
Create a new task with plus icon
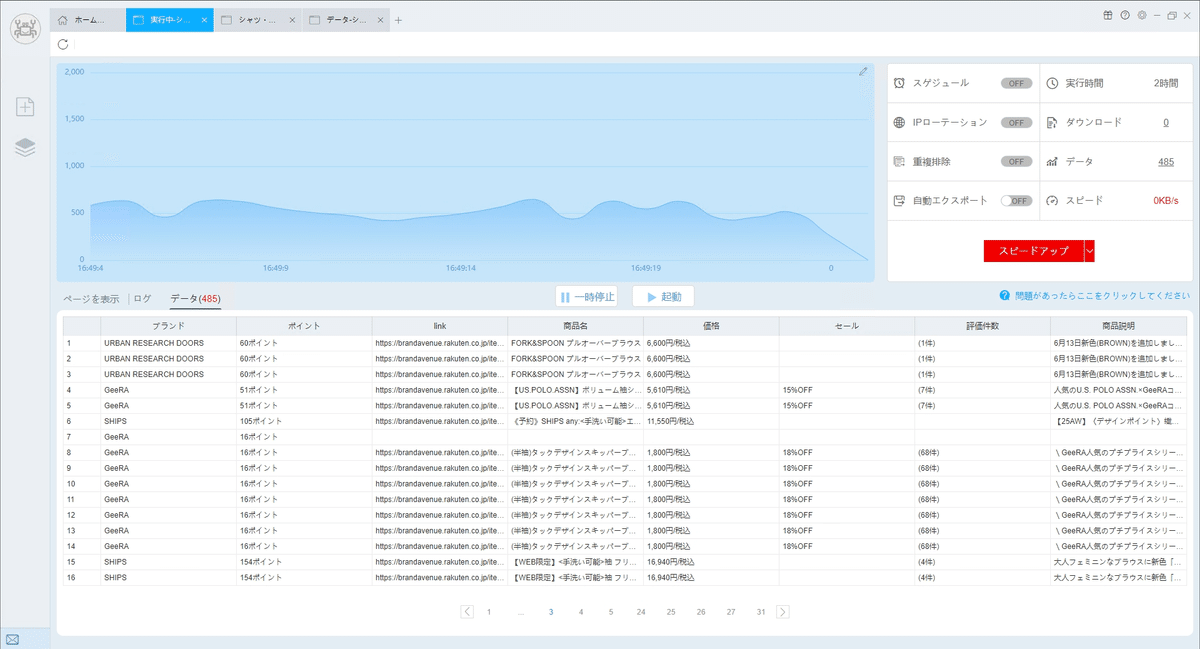tap(25, 107)
